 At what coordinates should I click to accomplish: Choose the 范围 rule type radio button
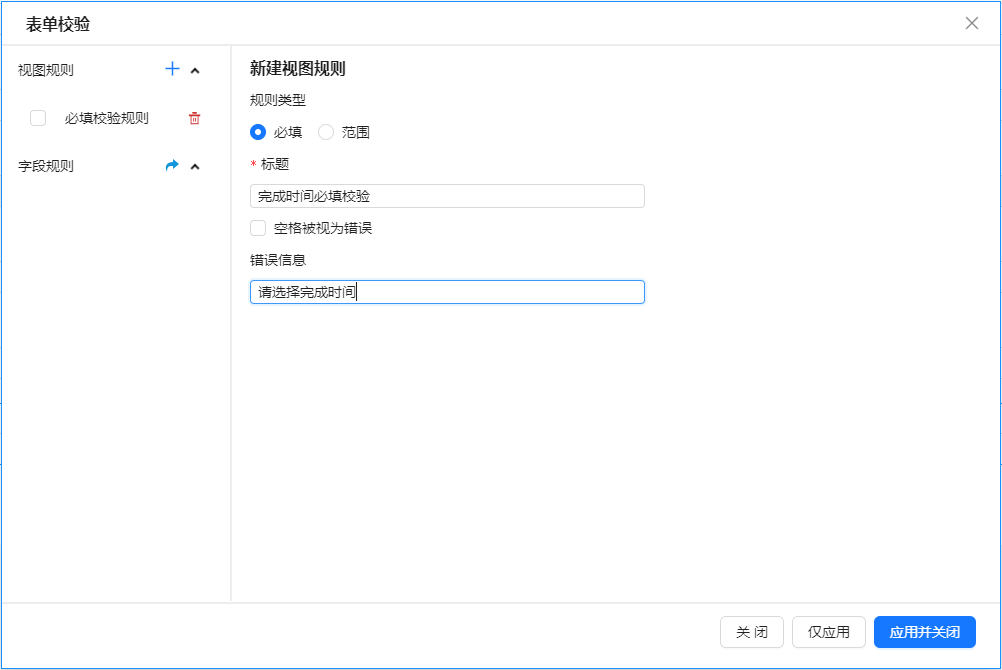click(326, 132)
